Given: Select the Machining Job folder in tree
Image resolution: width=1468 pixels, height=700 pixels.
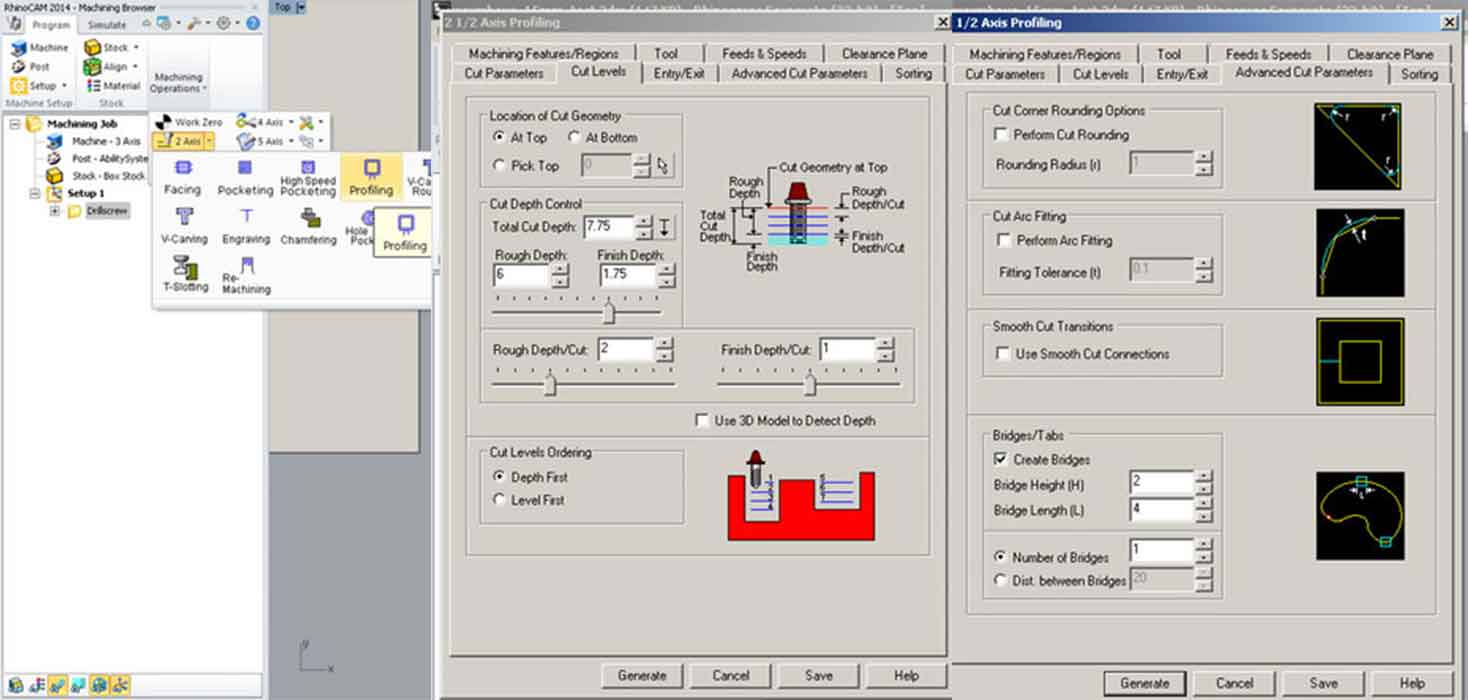Looking at the screenshot, I should [35, 124].
